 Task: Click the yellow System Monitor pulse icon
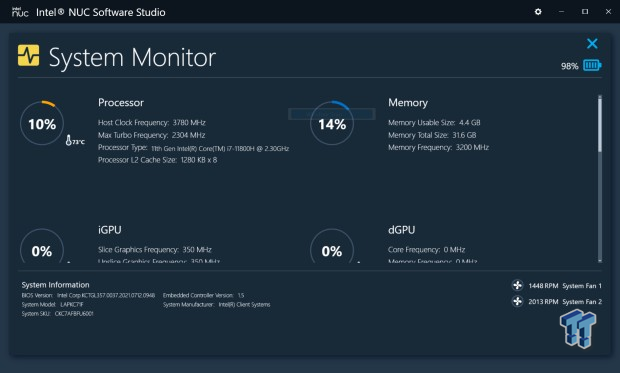28,55
